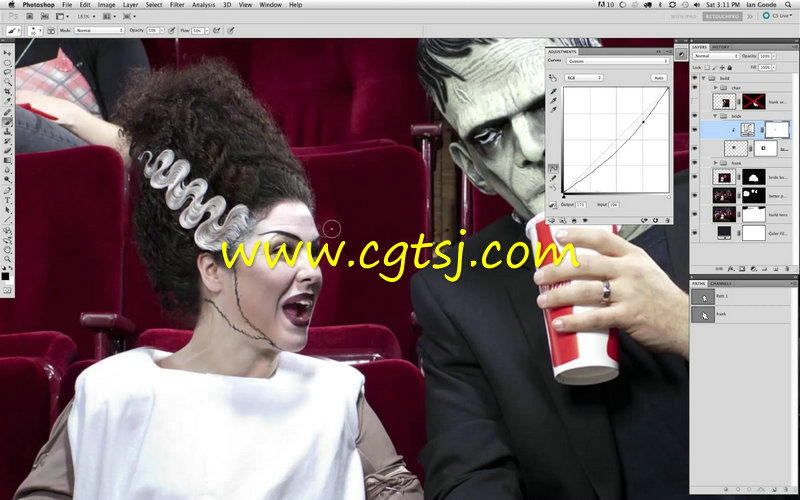The height and width of the screenshot is (500, 800).
Task: Click the foreground color swatch
Action: 5,276
